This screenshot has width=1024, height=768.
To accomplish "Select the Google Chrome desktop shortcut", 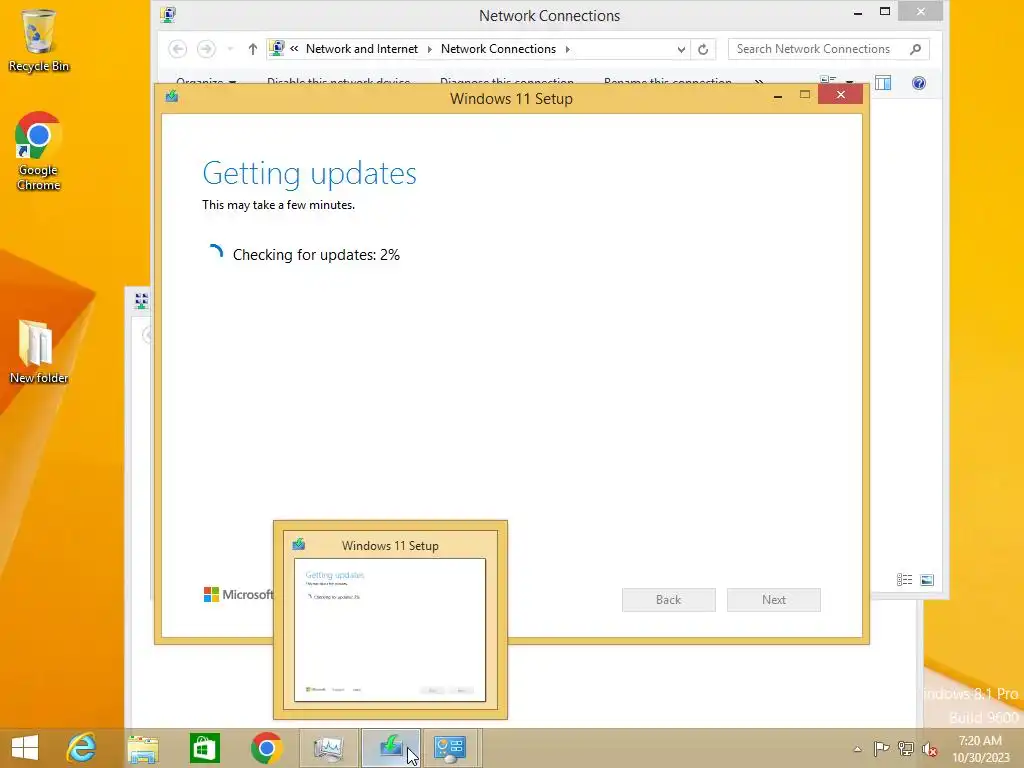I will [x=38, y=152].
